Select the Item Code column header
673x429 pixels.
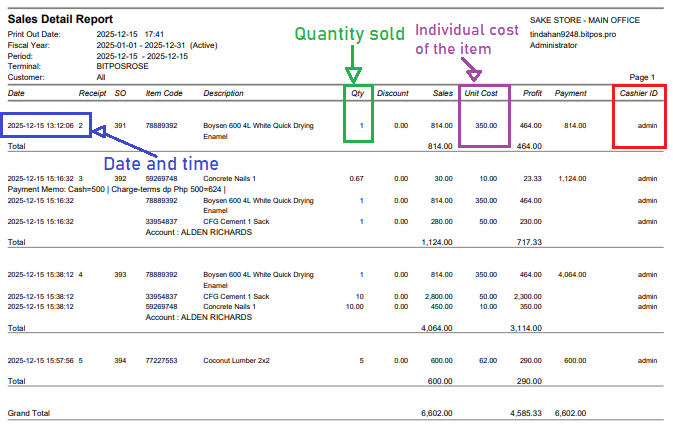coord(164,93)
